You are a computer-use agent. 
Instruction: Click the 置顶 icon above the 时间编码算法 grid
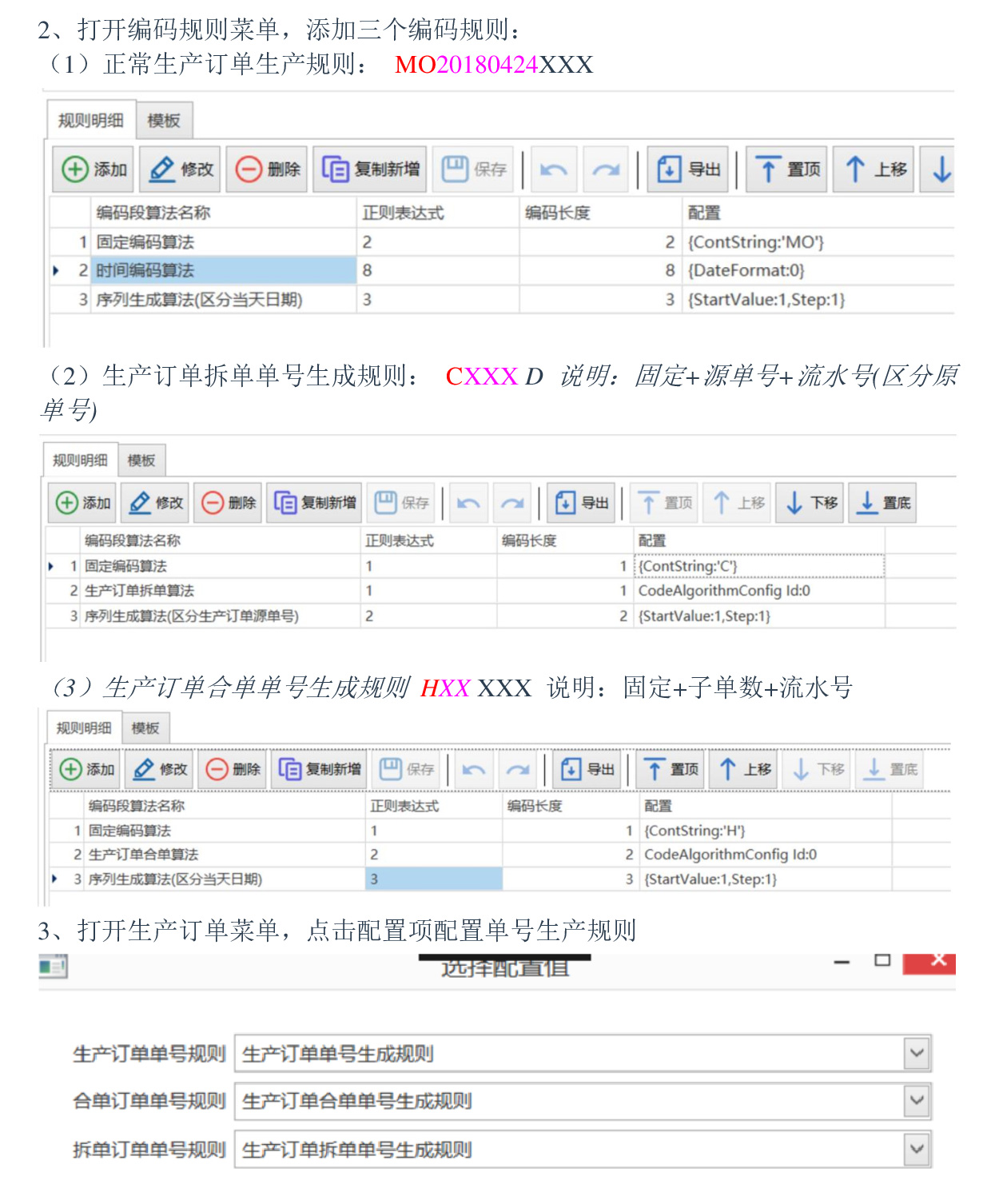click(x=768, y=169)
